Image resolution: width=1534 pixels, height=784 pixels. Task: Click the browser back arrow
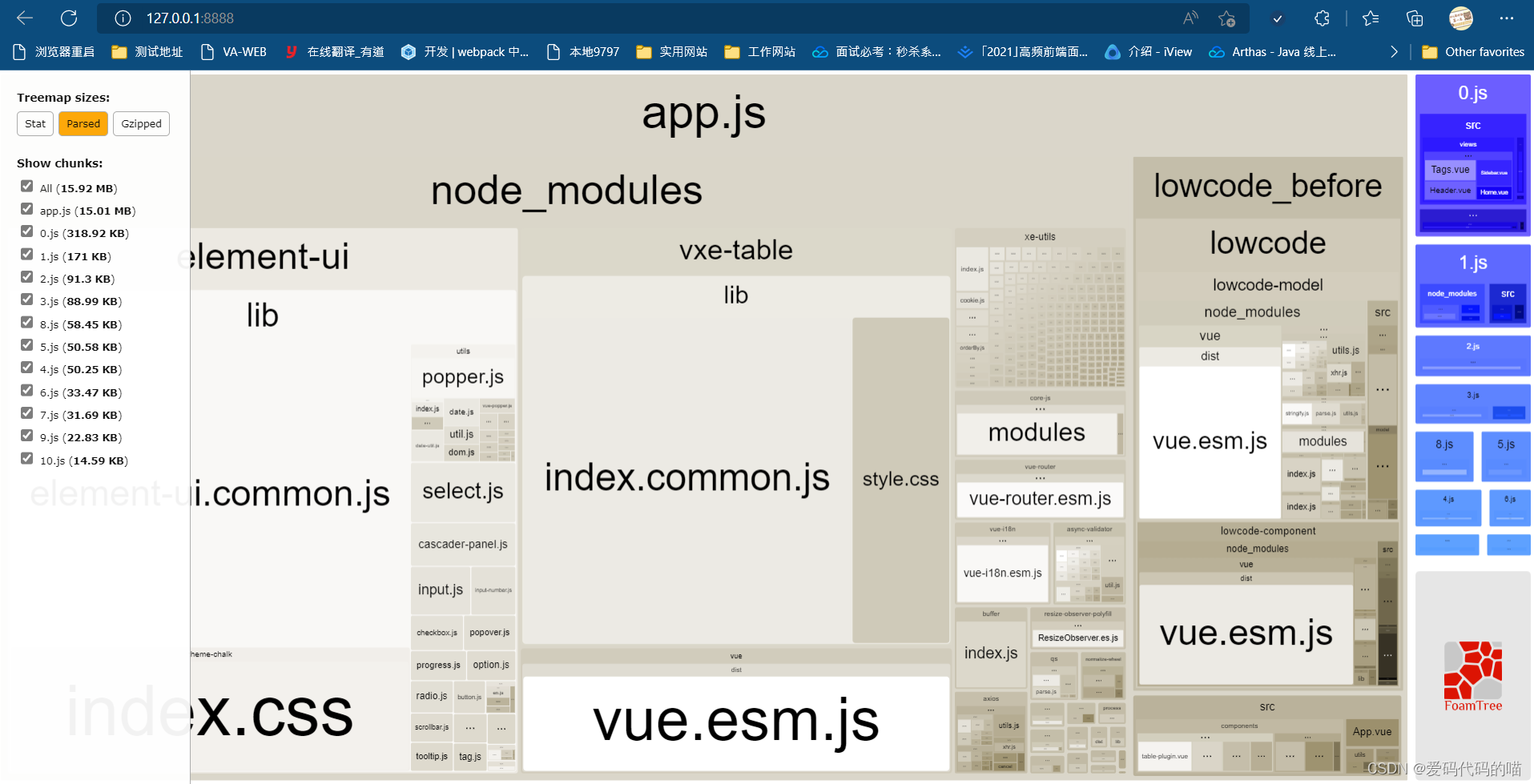(x=25, y=18)
